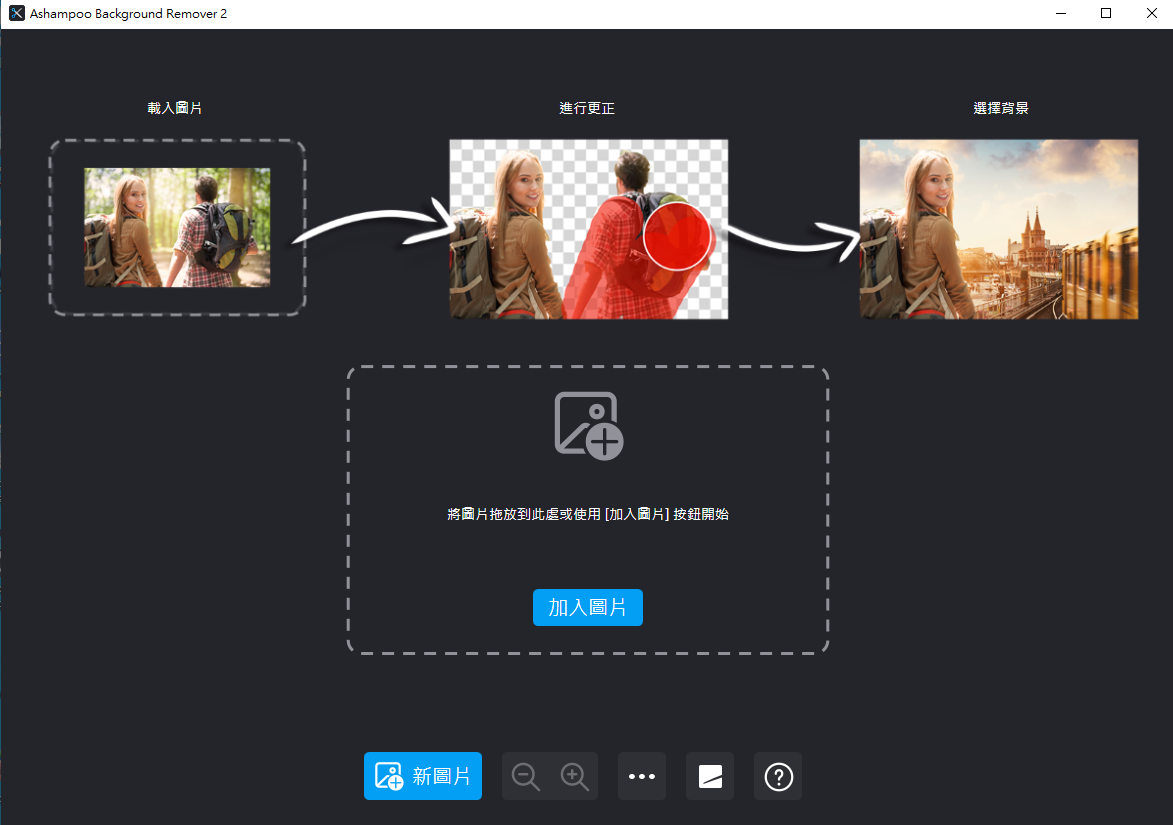1173x825 pixels.
Task: Click the 選擇背景 city background preview image
Action: (999, 229)
